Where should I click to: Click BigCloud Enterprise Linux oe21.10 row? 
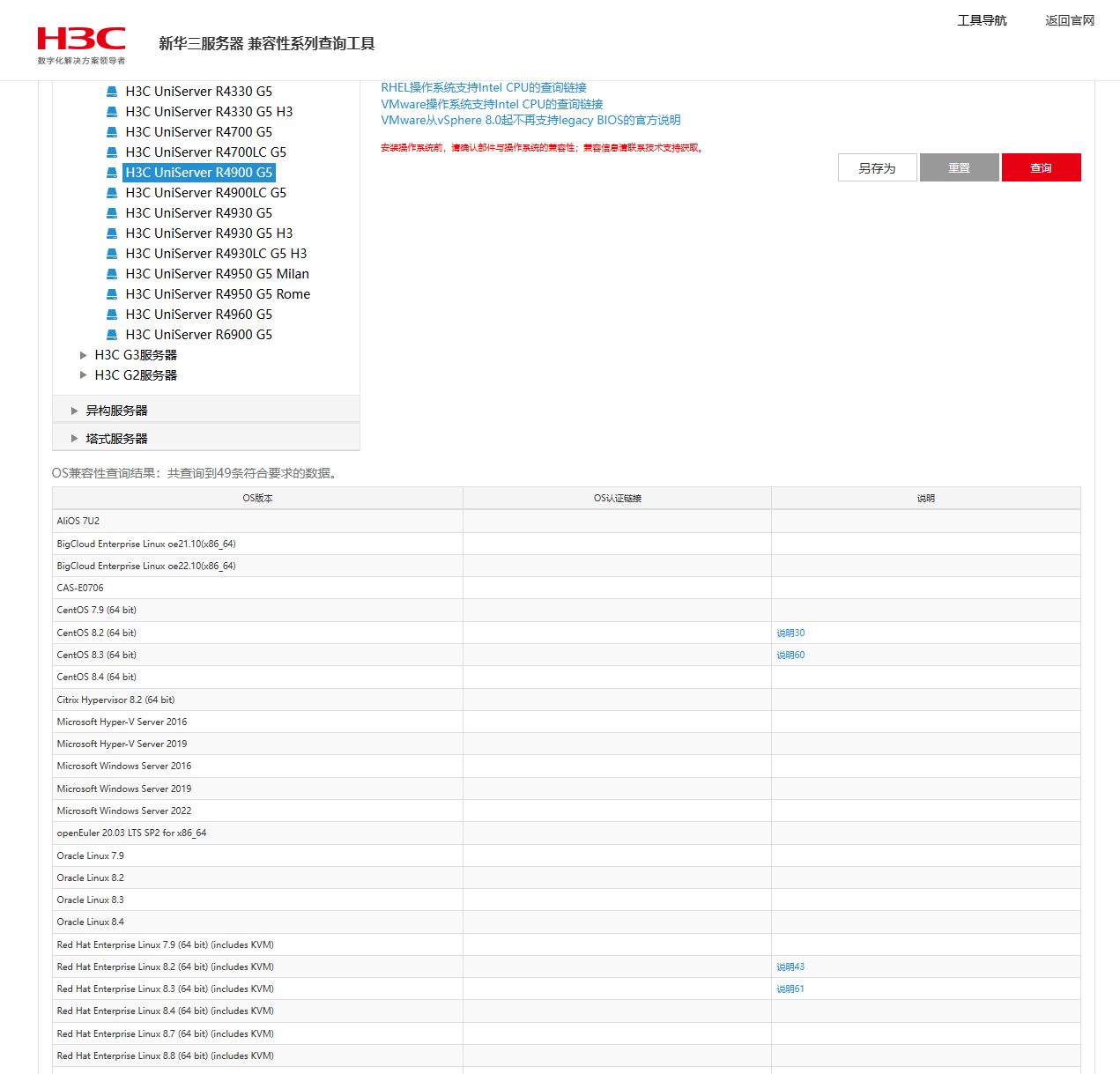coord(567,544)
